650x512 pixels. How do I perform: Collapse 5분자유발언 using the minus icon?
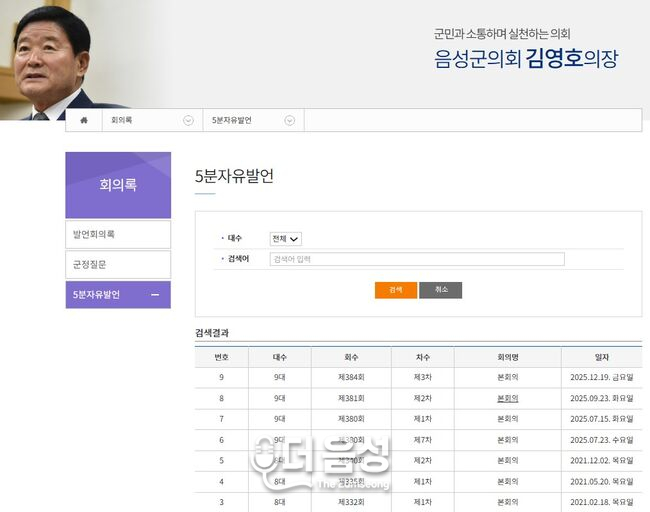(x=154, y=295)
